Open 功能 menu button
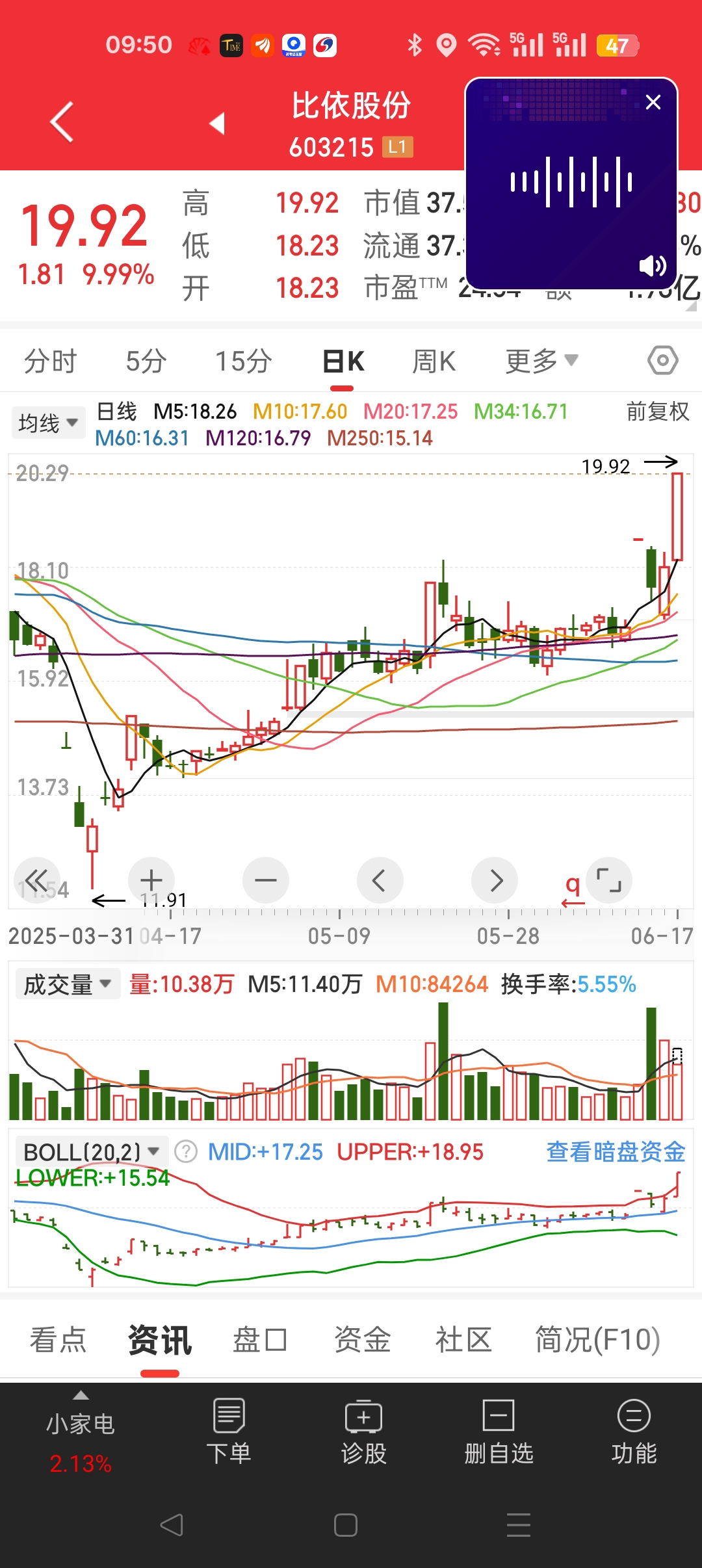Screen dimensions: 702x1568 pos(634,1432)
